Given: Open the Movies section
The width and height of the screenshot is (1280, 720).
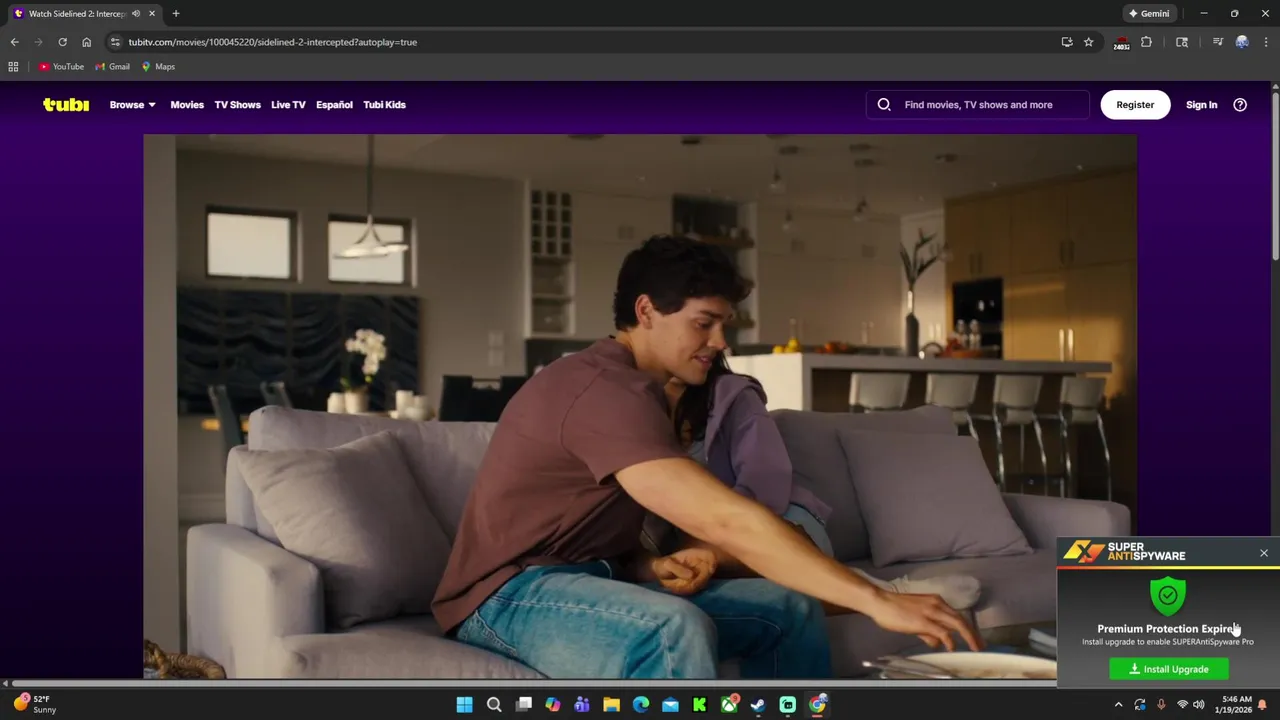Looking at the screenshot, I should coord(187,104).
